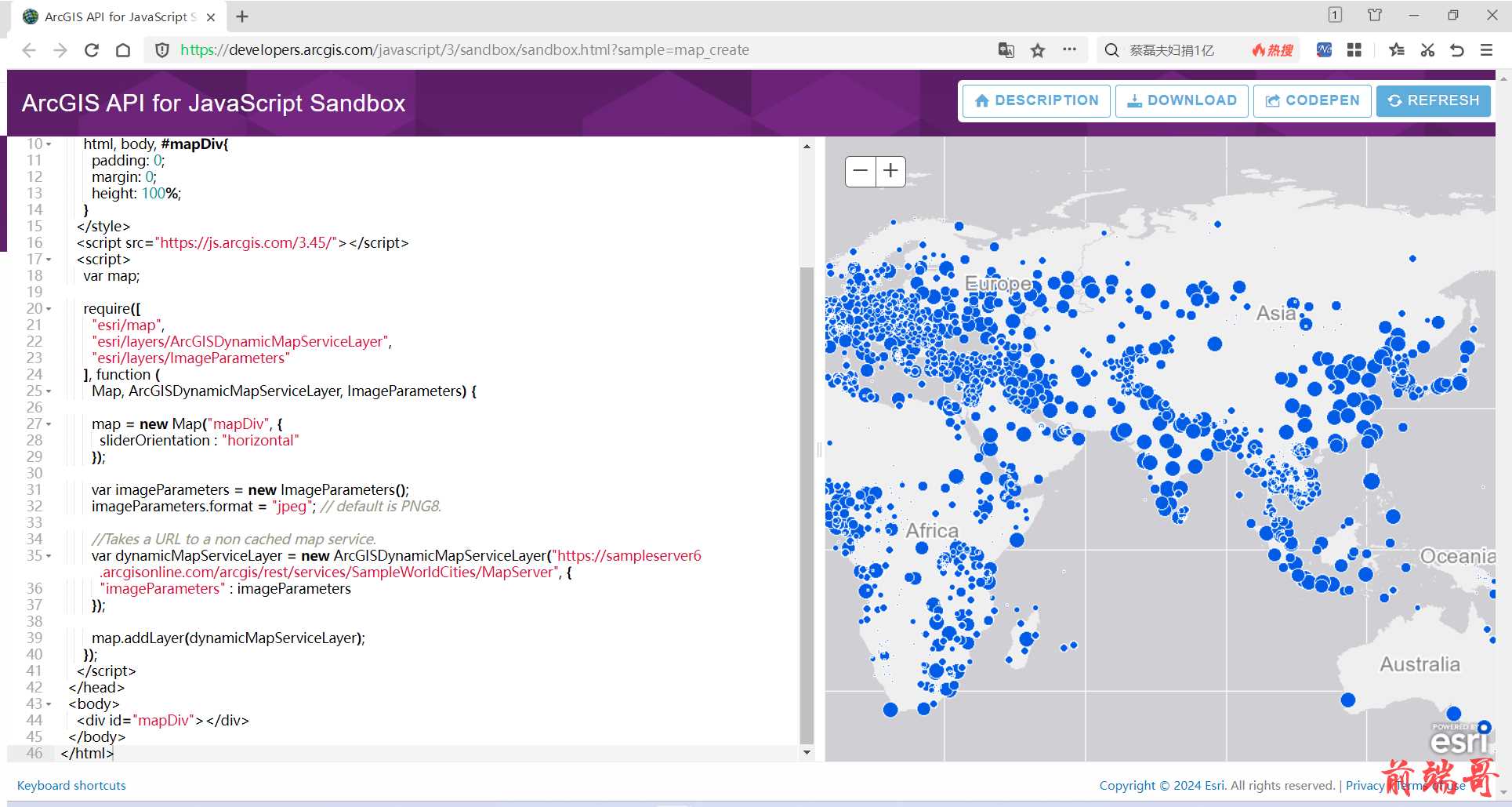Open the translate page icon
The width and height of the screenshot is (1512, 807).
pos(1006,50)
